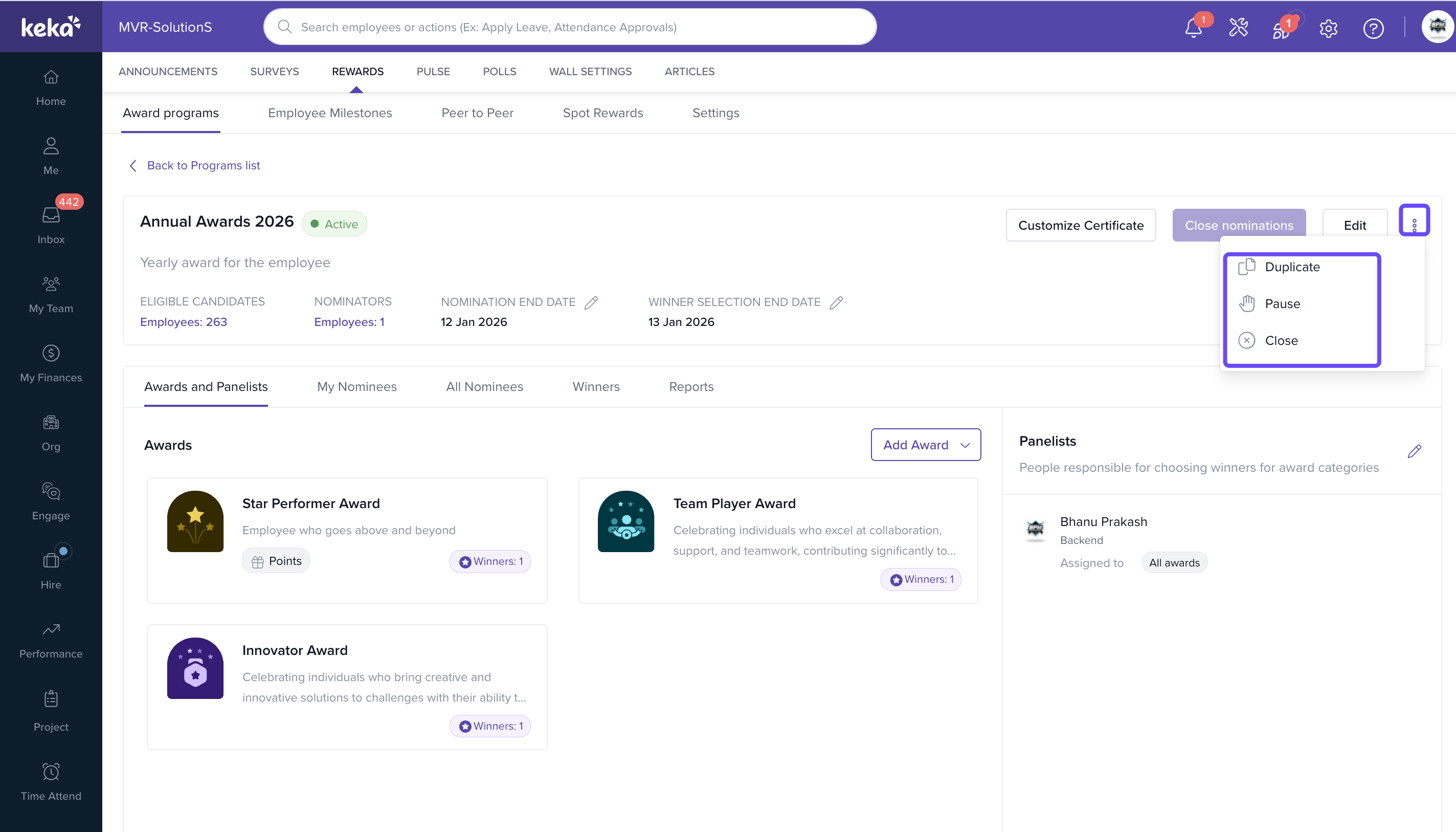
Task: Select Close option in the dropdown menu
Action: pos(1281,341)
